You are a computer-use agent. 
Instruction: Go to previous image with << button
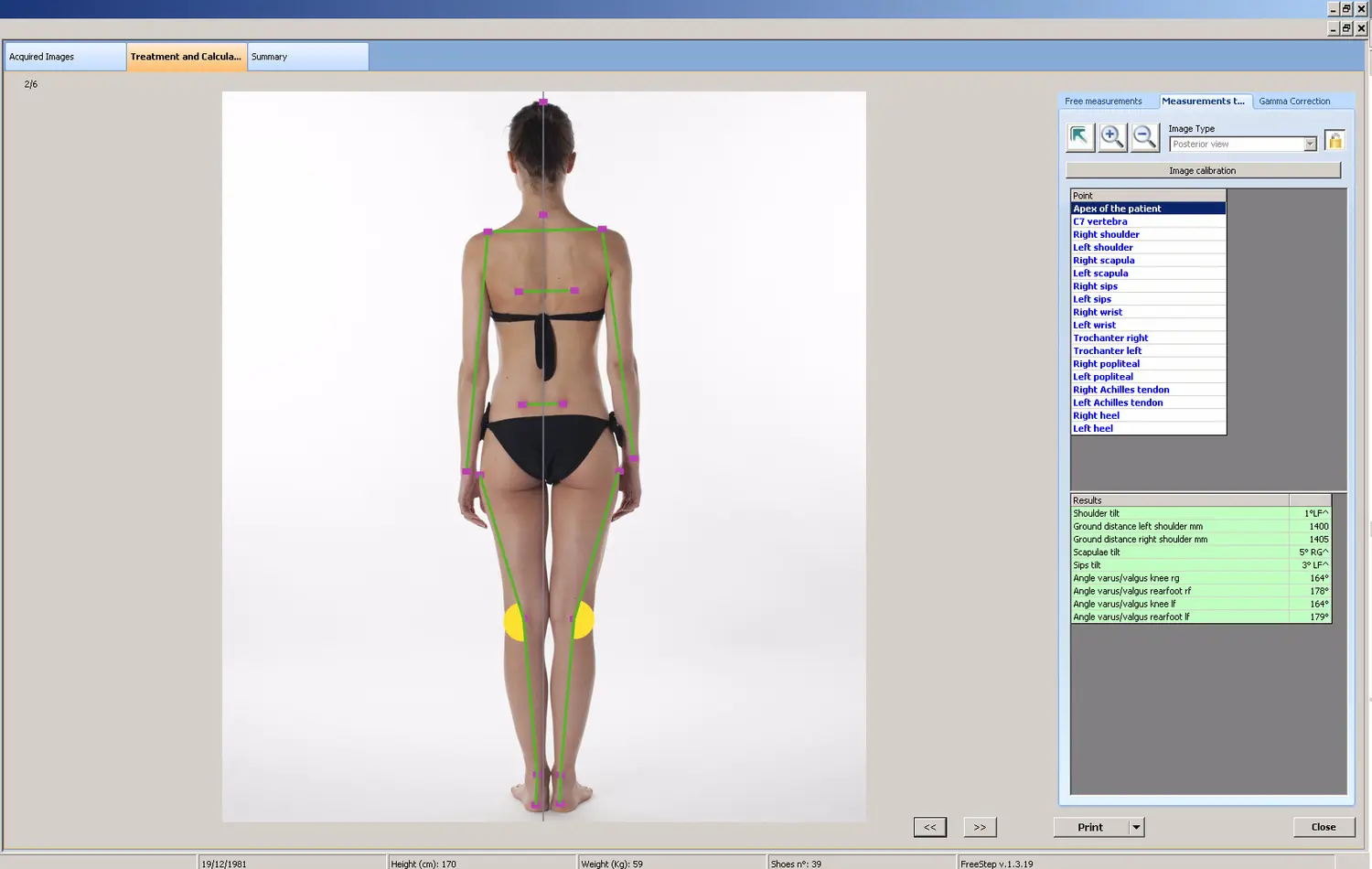929,827
